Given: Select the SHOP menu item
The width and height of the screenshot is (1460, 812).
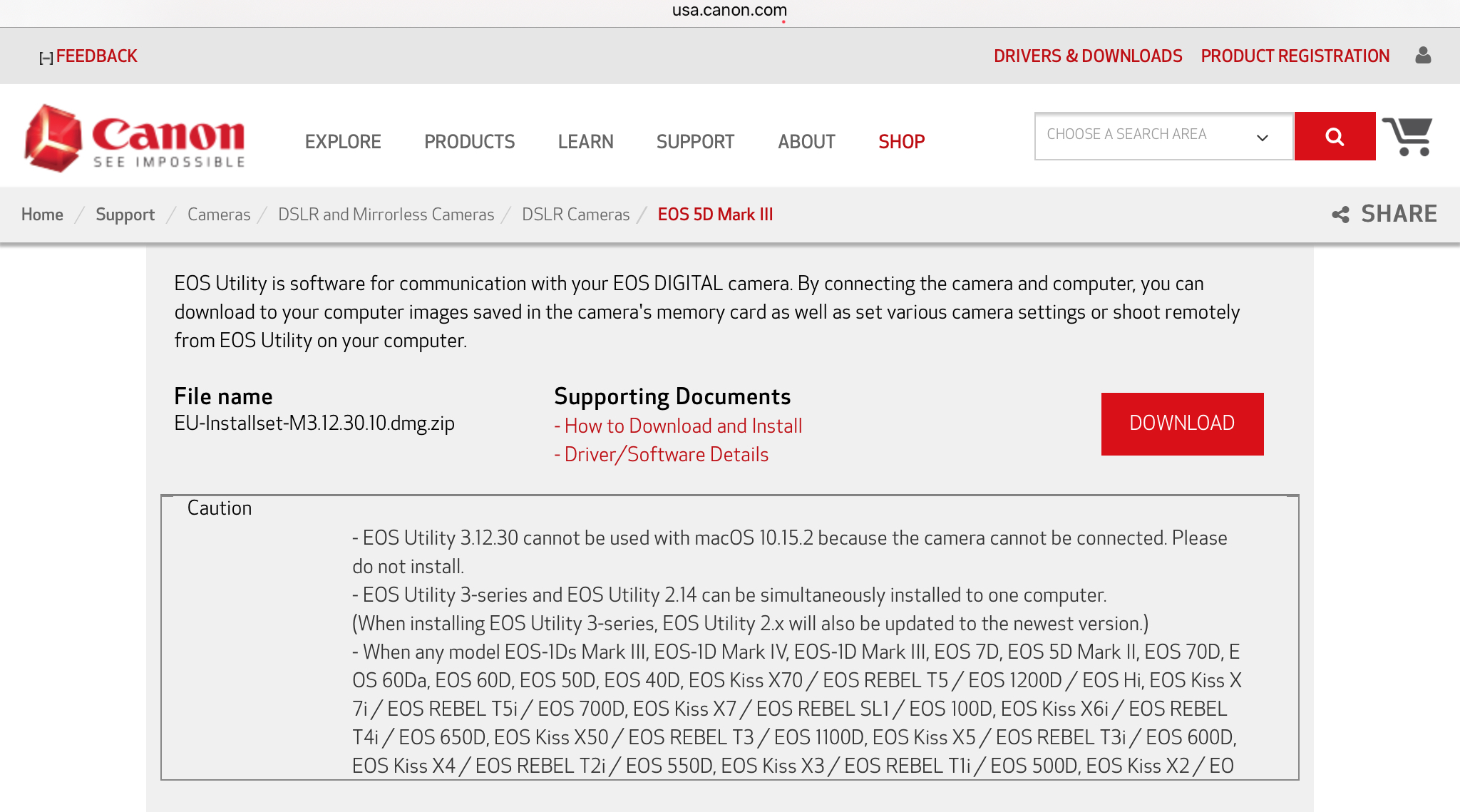Looking at the screenshot, I should tap(901, 142).
